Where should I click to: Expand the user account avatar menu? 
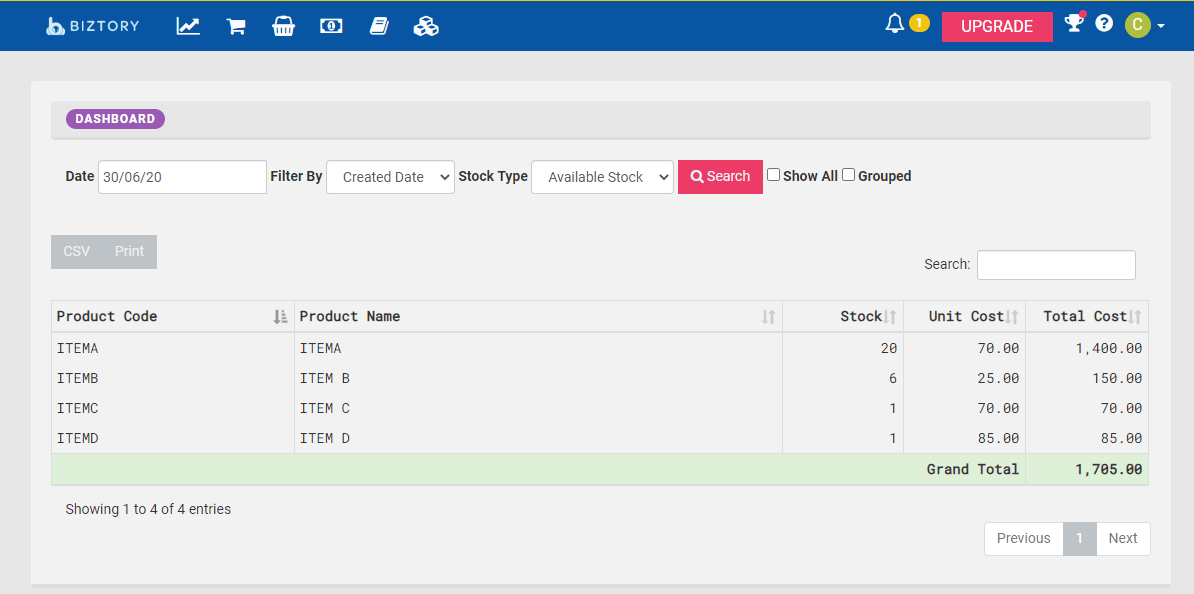[1144, 25]
